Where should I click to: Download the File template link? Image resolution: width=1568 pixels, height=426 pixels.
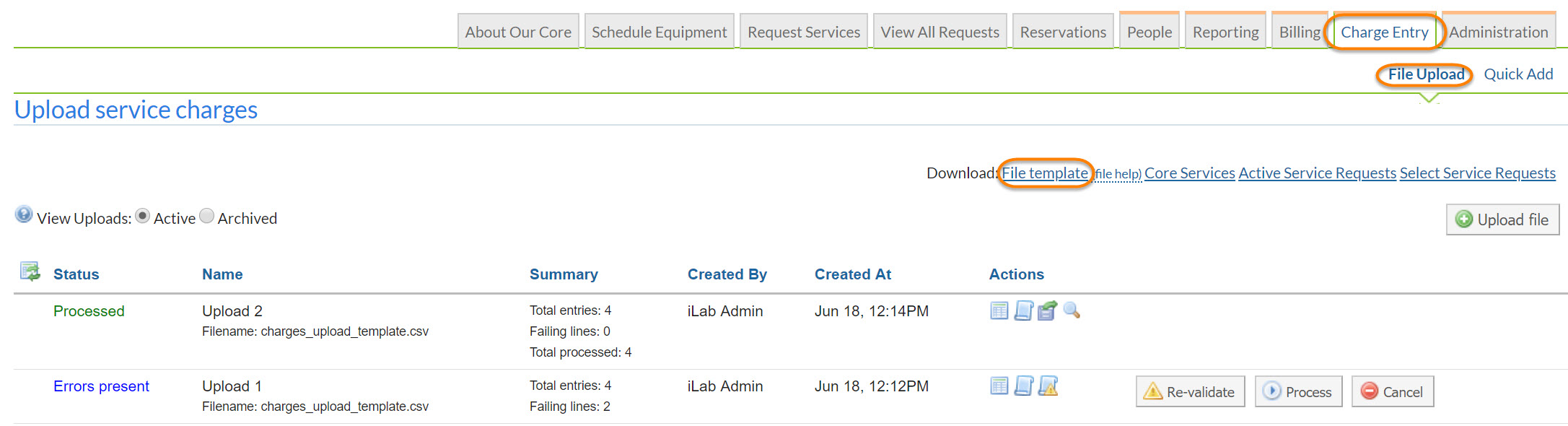(x=1044, y=173)
